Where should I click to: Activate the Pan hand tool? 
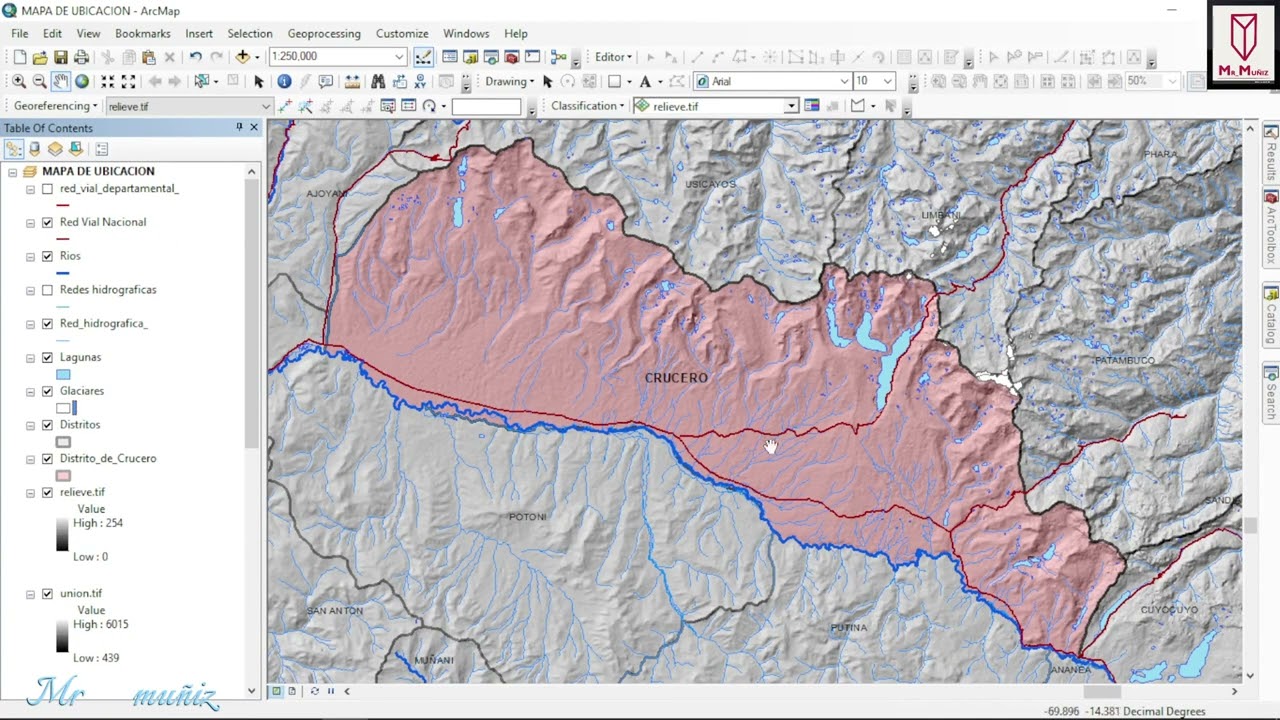[x=61, y=81]
